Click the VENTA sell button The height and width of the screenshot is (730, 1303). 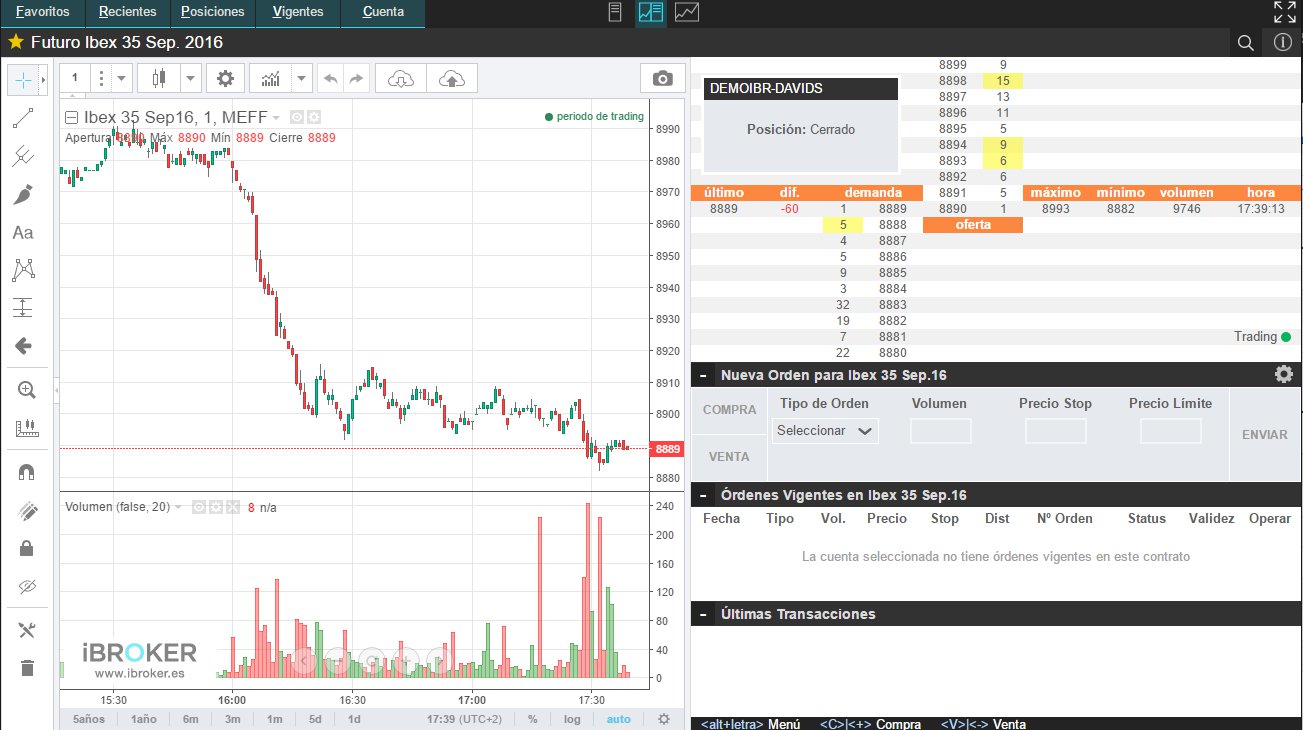[730, 456]
